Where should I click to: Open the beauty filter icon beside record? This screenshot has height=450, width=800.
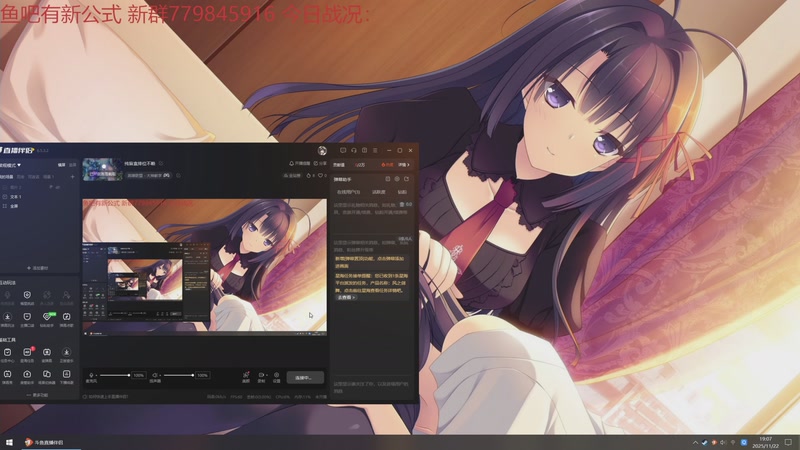[245, 377]
